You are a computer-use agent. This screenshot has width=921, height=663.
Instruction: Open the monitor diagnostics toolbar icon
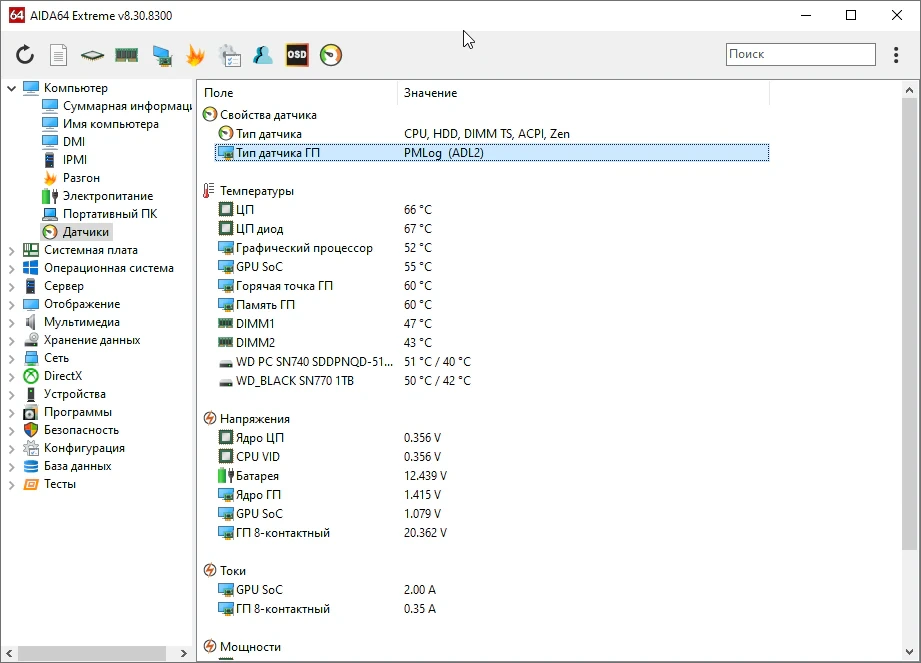[x=162, y=56]
